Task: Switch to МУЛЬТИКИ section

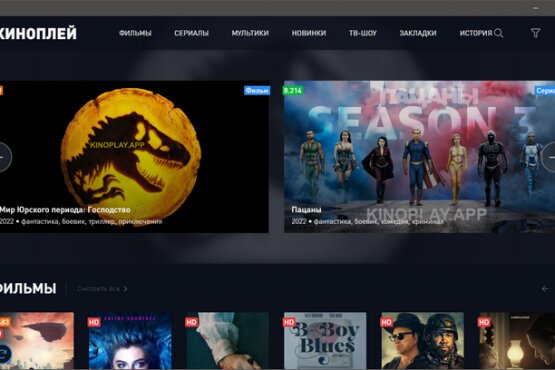Action: 250,33
